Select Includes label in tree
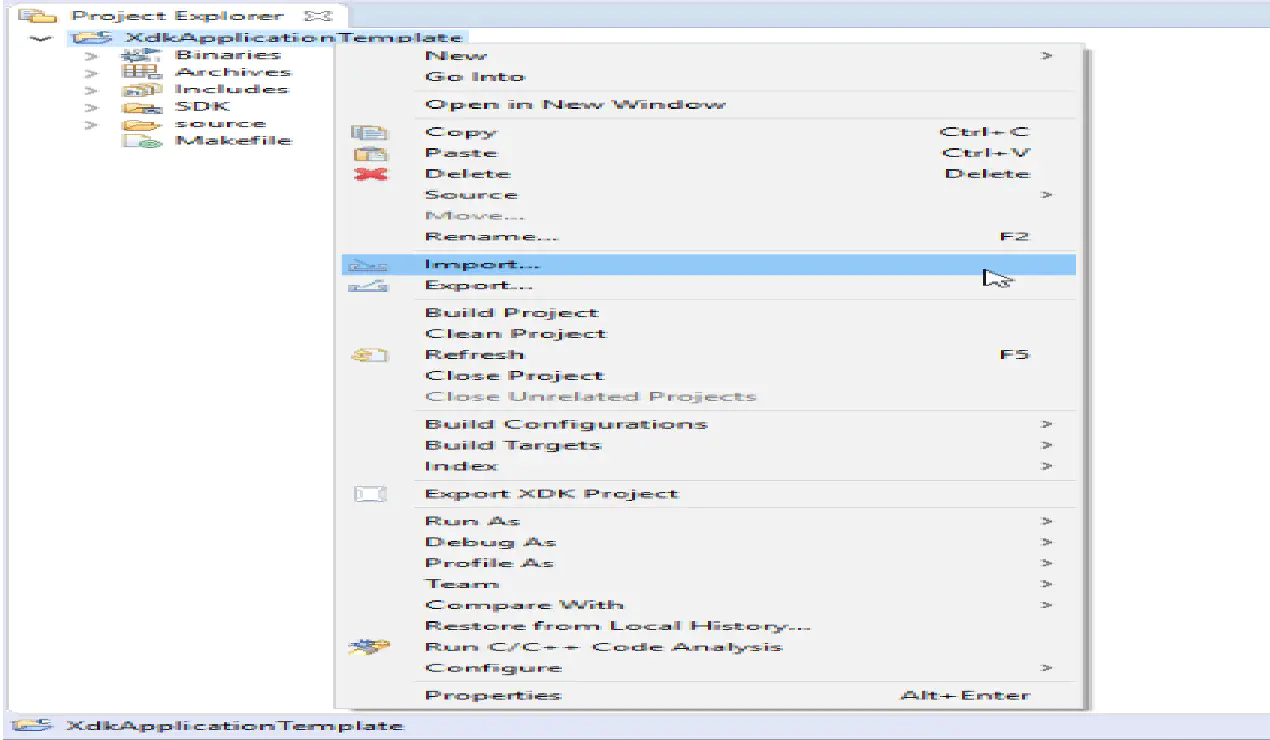The height and width of the screenshot is (740, 1270). pos(232,90)
